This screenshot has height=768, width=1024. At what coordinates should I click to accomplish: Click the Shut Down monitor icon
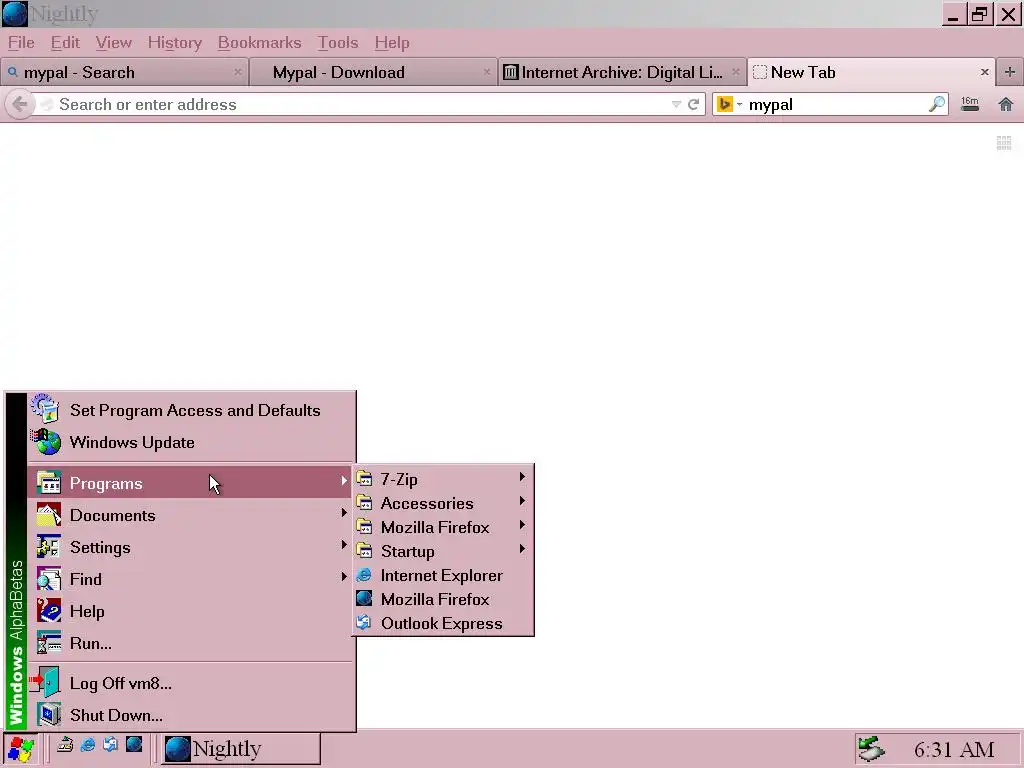pos(49,714)
